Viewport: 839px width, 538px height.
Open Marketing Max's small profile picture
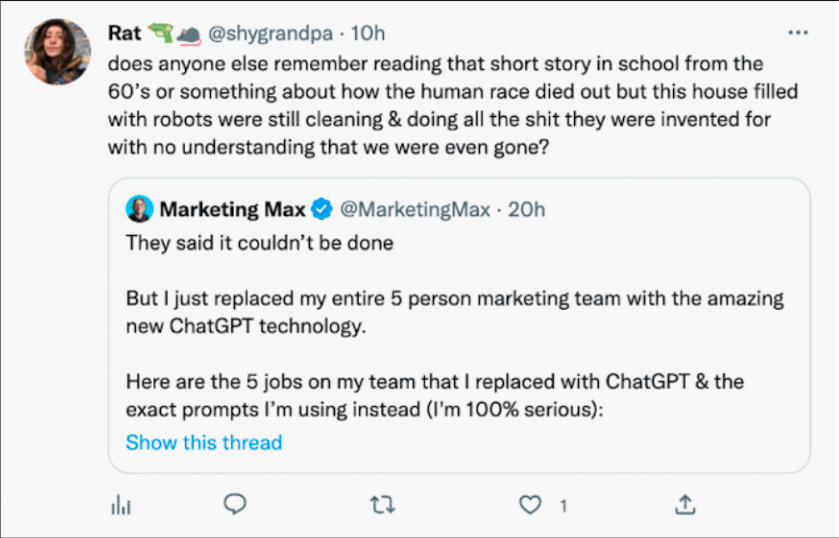coord(138,209)
